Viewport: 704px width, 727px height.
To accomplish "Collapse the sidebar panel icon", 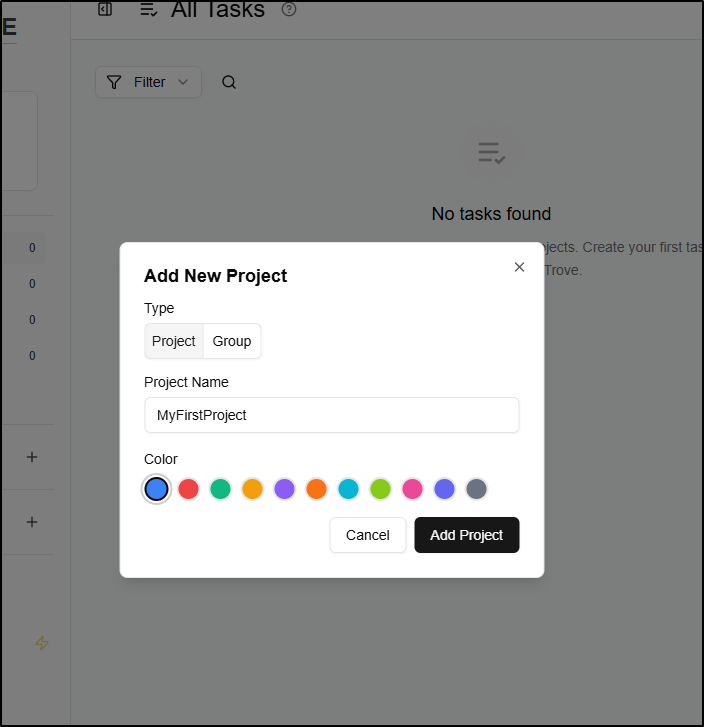I will click(105, 9).
